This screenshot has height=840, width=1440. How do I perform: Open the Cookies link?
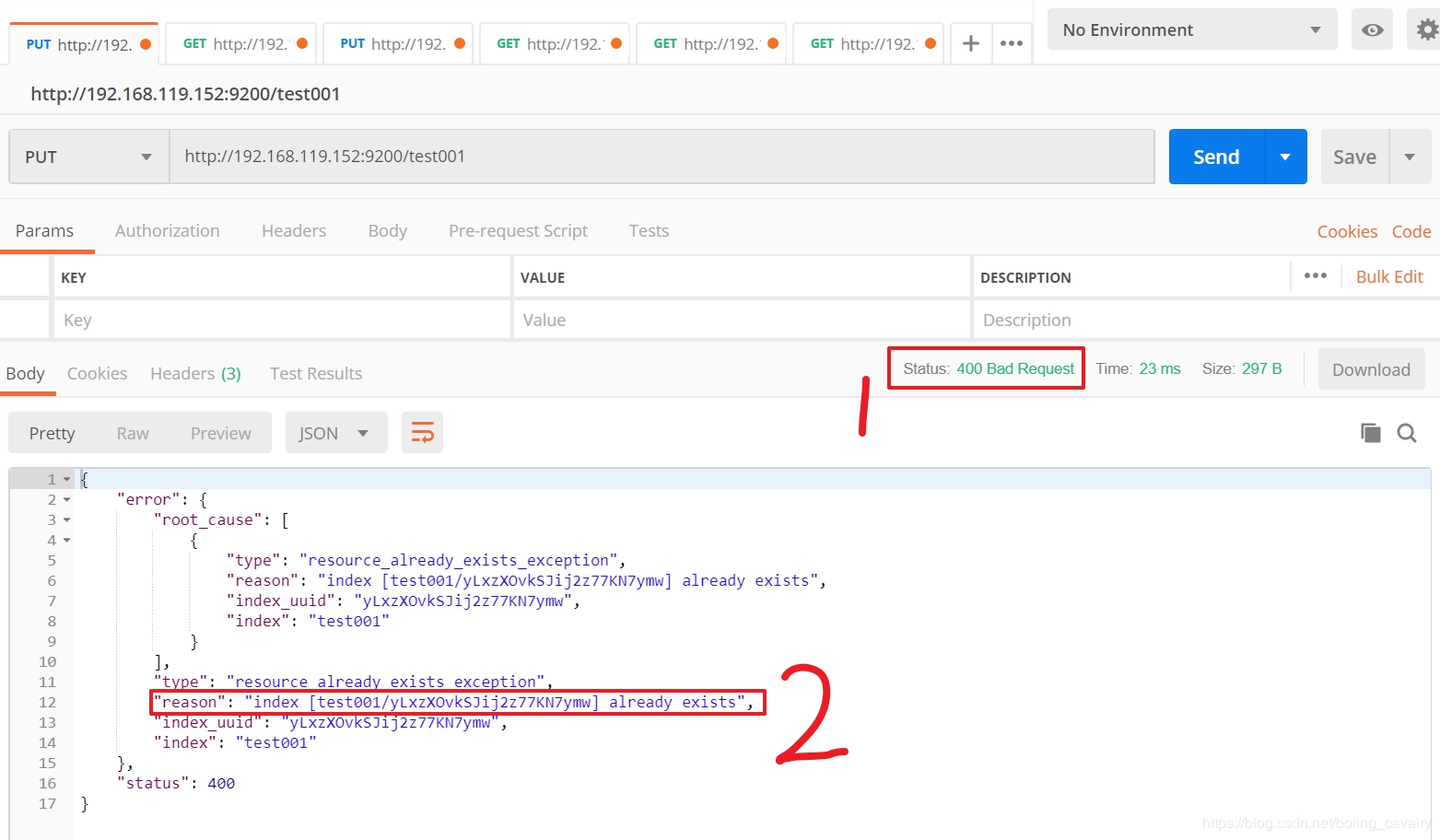click(x=1347, y=231)
